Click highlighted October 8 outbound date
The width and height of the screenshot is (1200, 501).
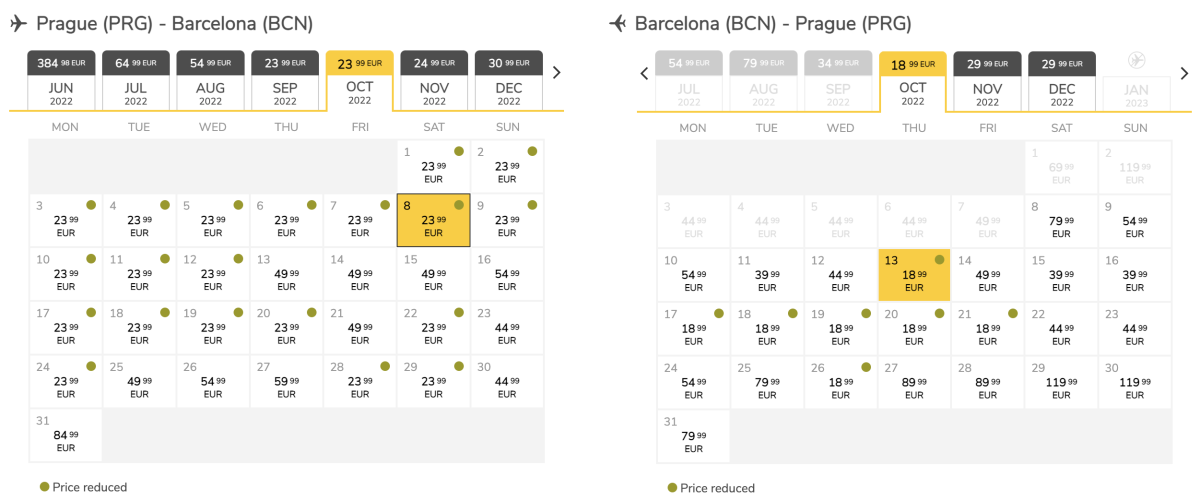pyautogui.click(x=433, y=220)
